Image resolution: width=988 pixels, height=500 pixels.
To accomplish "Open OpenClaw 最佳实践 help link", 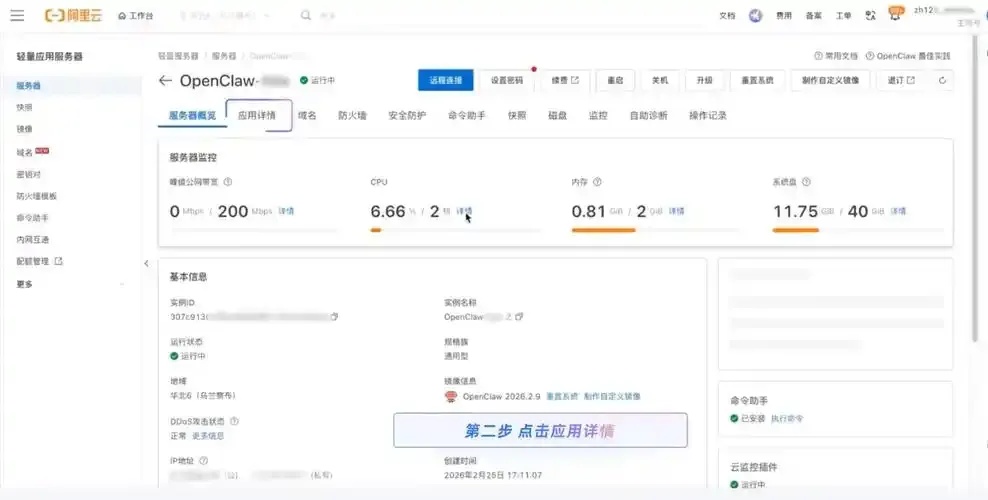I will tap(908, 56).
